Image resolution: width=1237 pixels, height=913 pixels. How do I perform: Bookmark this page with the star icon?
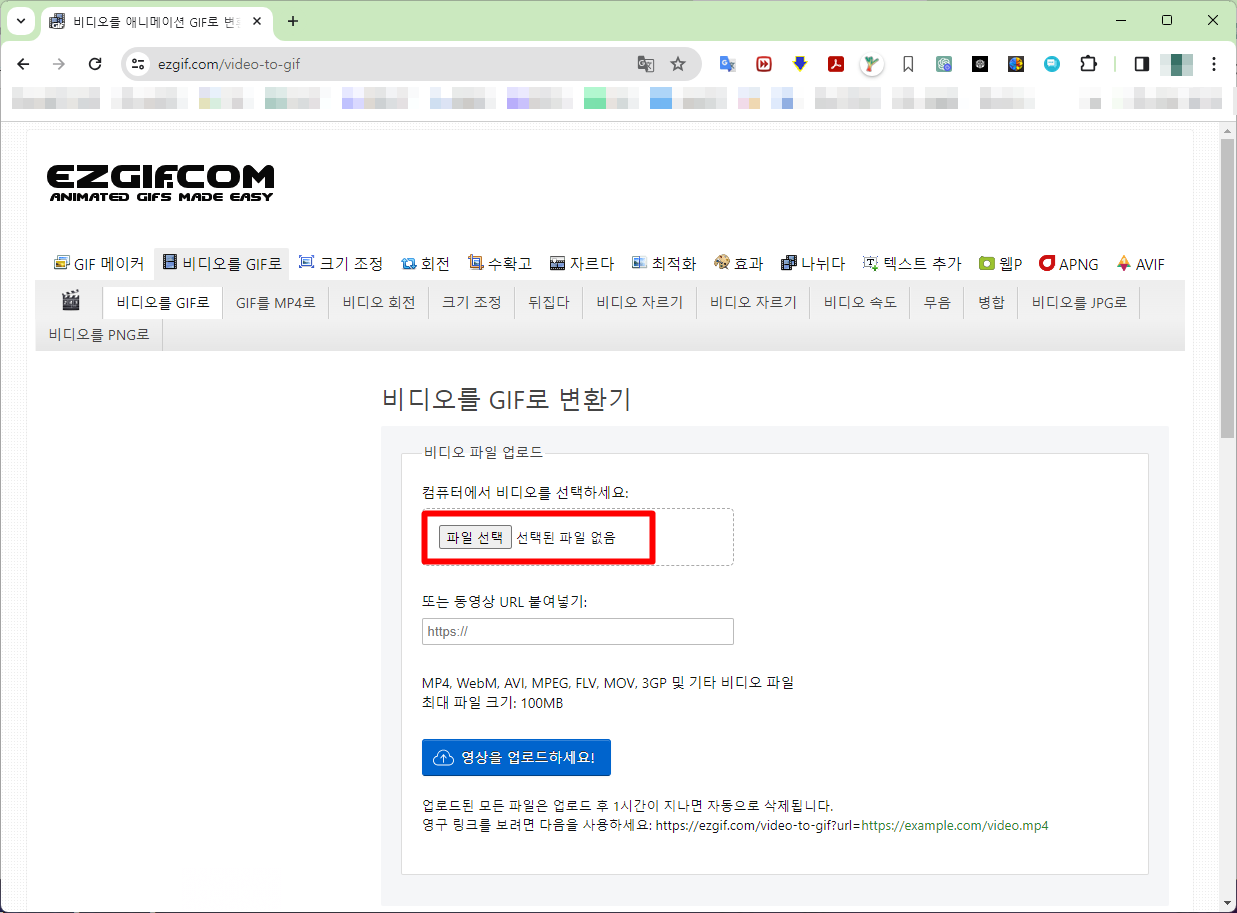[x=678, y=64]
